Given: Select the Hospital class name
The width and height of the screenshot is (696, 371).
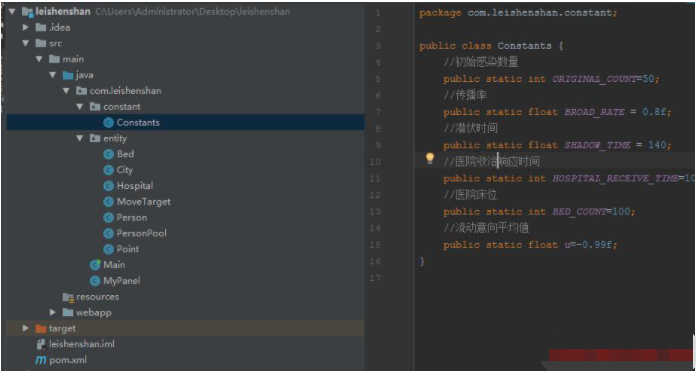Looking at the screenshot, I should coord(135,186).
